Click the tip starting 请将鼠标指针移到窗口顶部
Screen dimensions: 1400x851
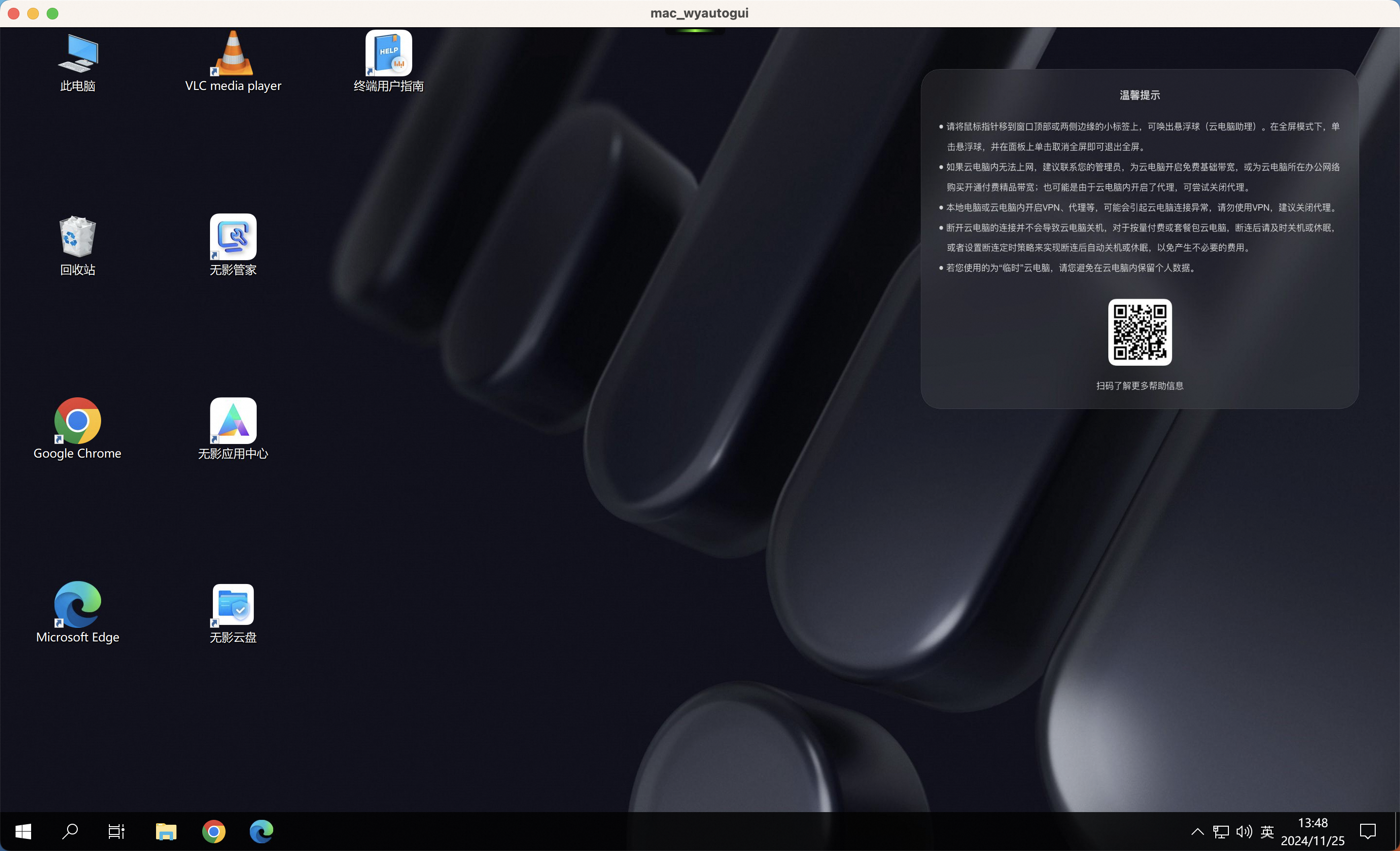(1139, 137)
